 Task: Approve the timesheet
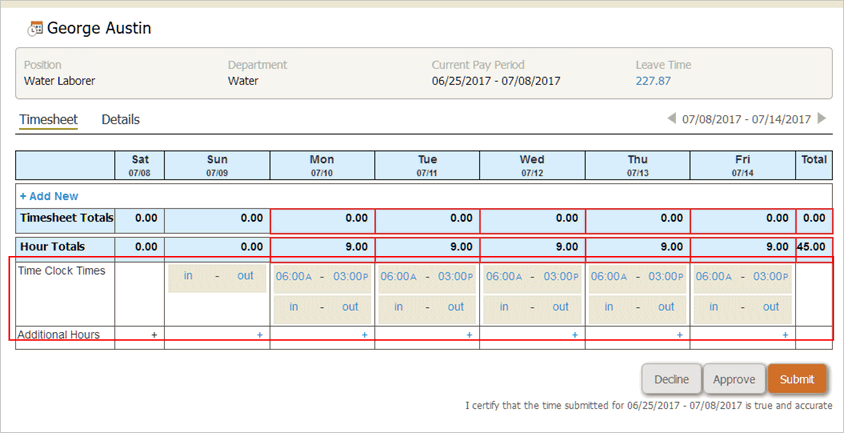(x=734, y=379)
